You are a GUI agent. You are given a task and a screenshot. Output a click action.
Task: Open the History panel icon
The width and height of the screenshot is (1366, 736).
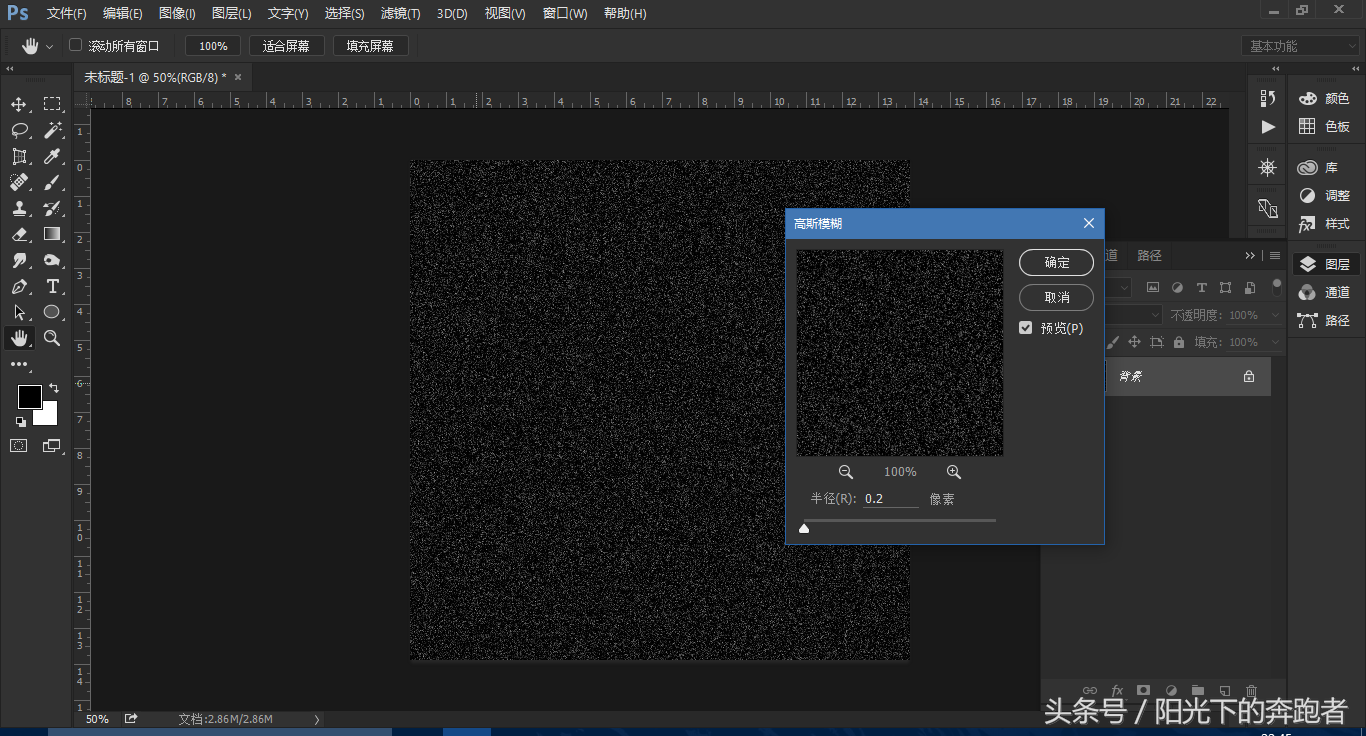coord(1268,98)
